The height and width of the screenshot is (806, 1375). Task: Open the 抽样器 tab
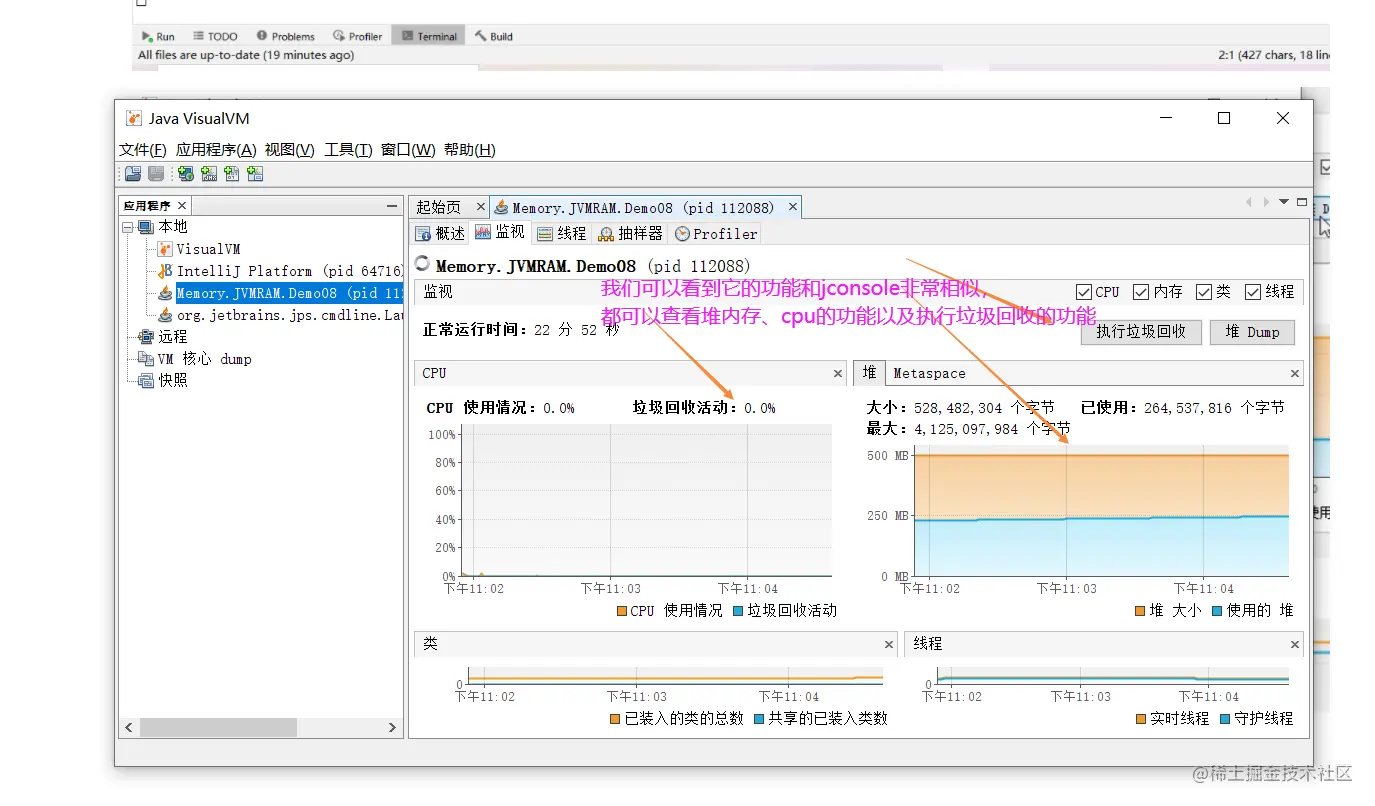(x=631, y=233)
